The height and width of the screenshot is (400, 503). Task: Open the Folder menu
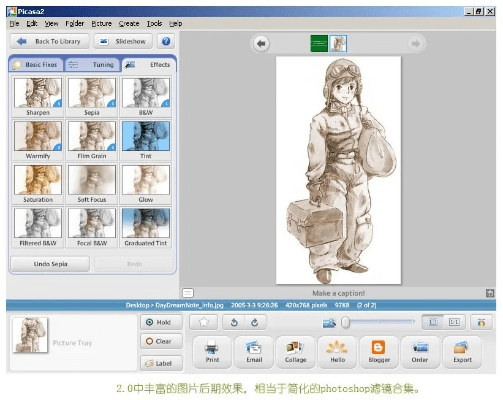74,24
